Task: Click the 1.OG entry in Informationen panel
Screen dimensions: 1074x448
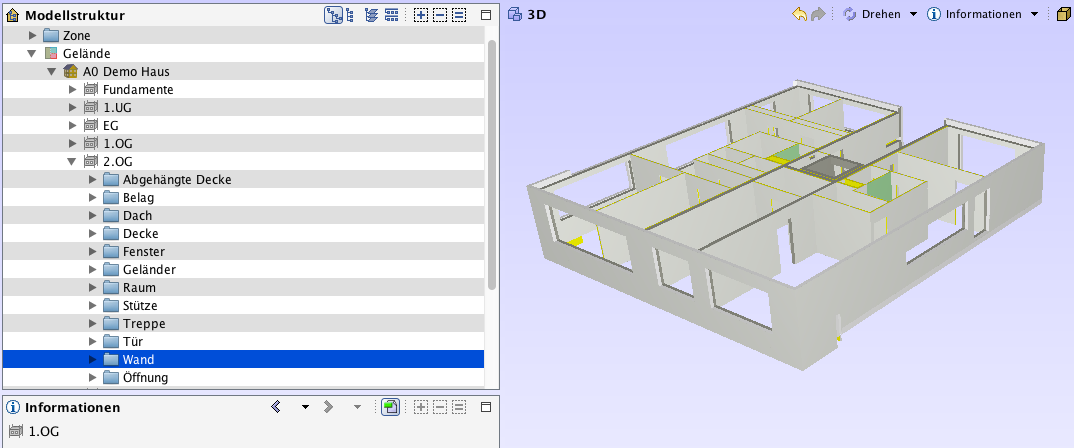Action: click(x=44, y=432)
